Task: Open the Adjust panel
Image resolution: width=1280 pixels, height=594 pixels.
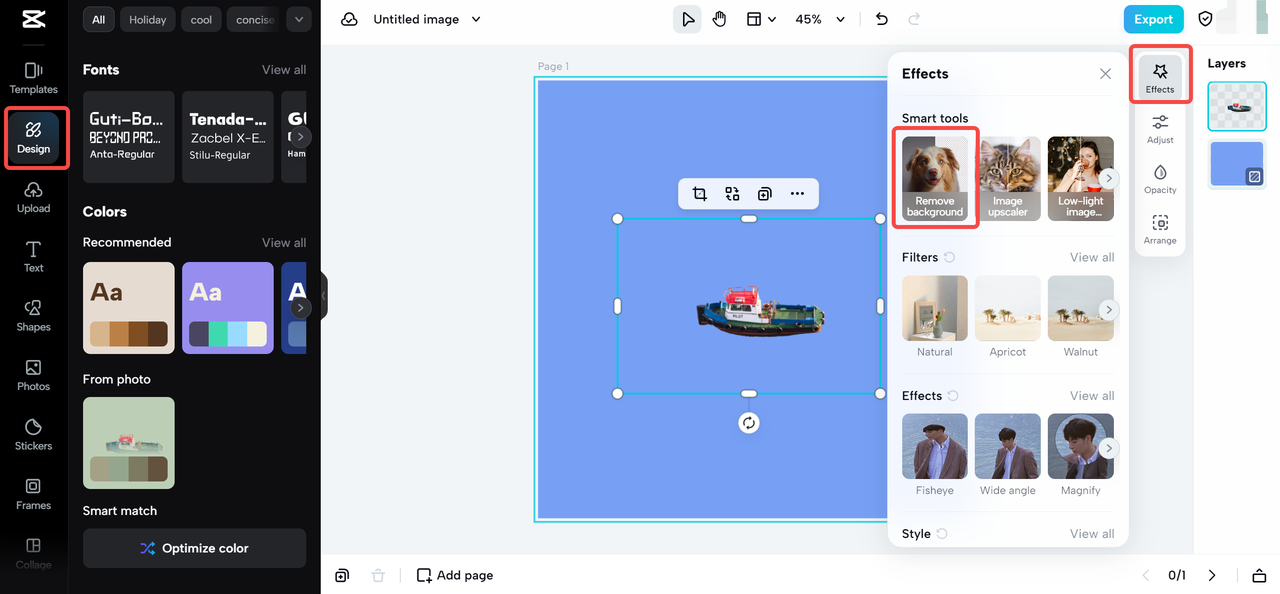Action: [x=1160, y=128]
